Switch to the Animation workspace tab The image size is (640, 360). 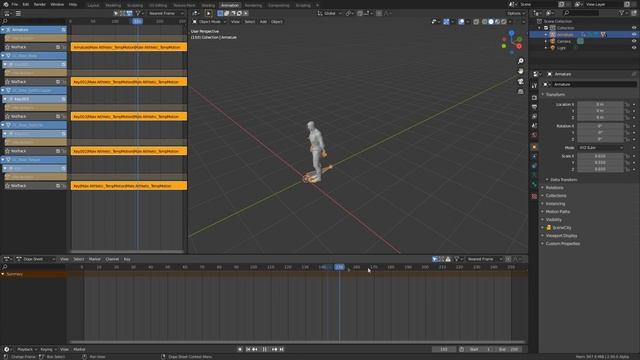point(230,5)
